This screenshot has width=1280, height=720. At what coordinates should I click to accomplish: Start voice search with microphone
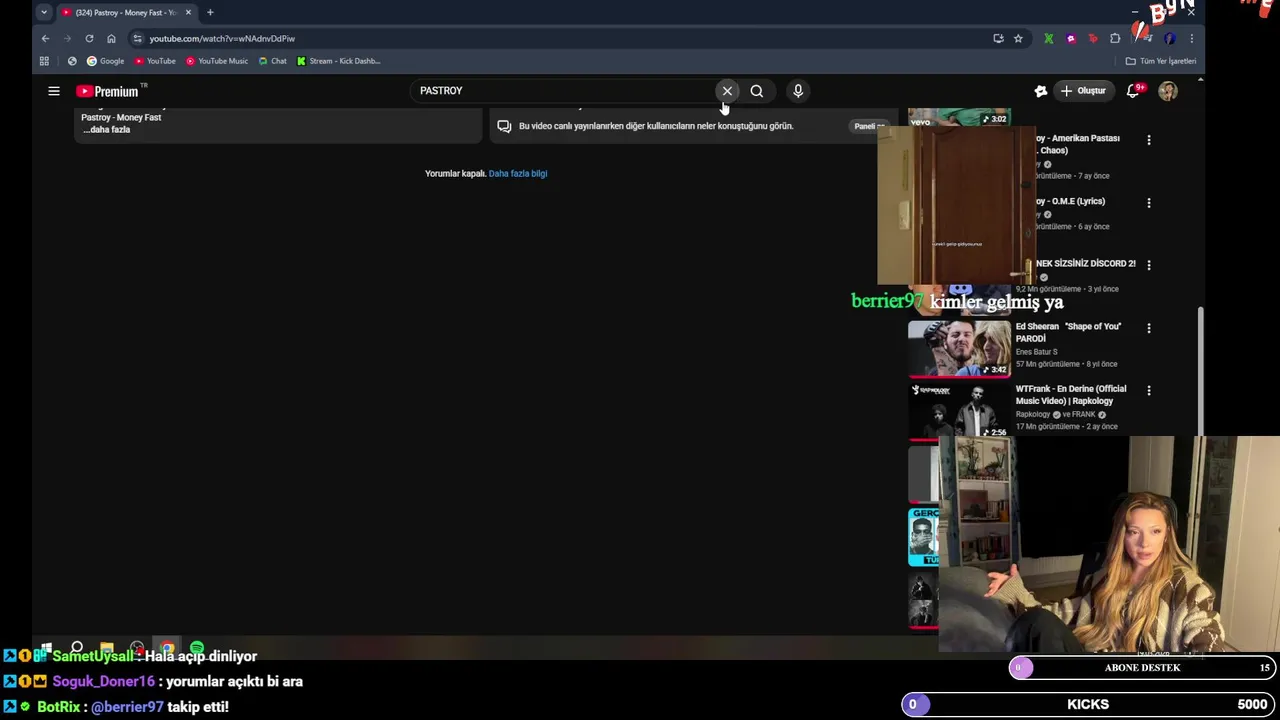tap(798, 91)
